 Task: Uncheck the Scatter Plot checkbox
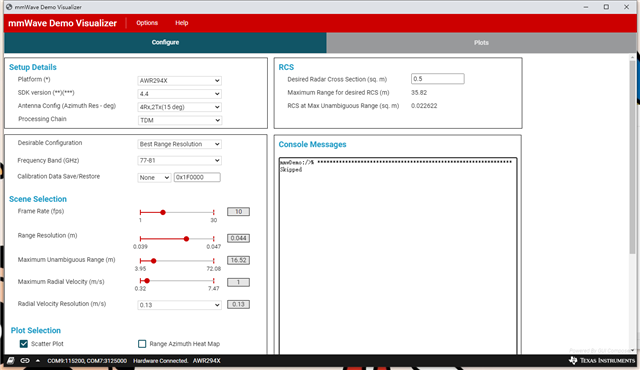pos(24,344)
